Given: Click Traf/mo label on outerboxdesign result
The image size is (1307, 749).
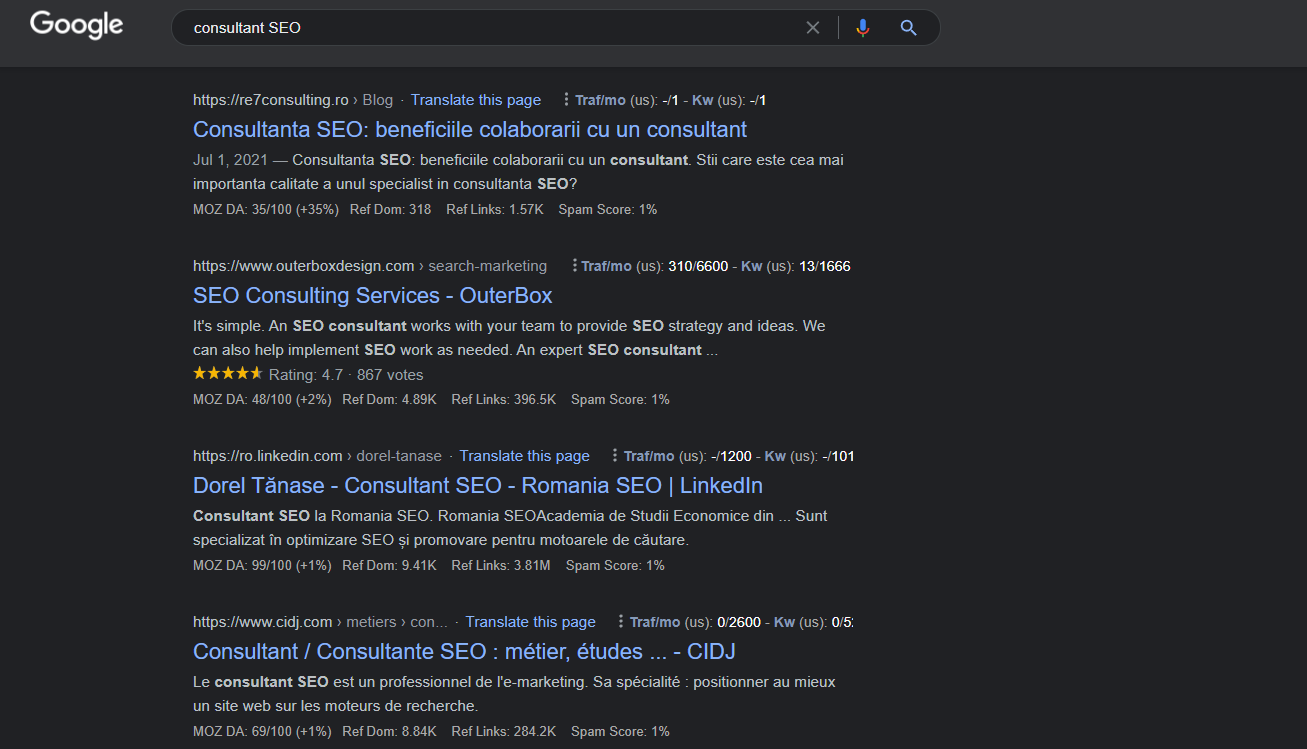Looking at the screenshot, I should click(607, 266).
